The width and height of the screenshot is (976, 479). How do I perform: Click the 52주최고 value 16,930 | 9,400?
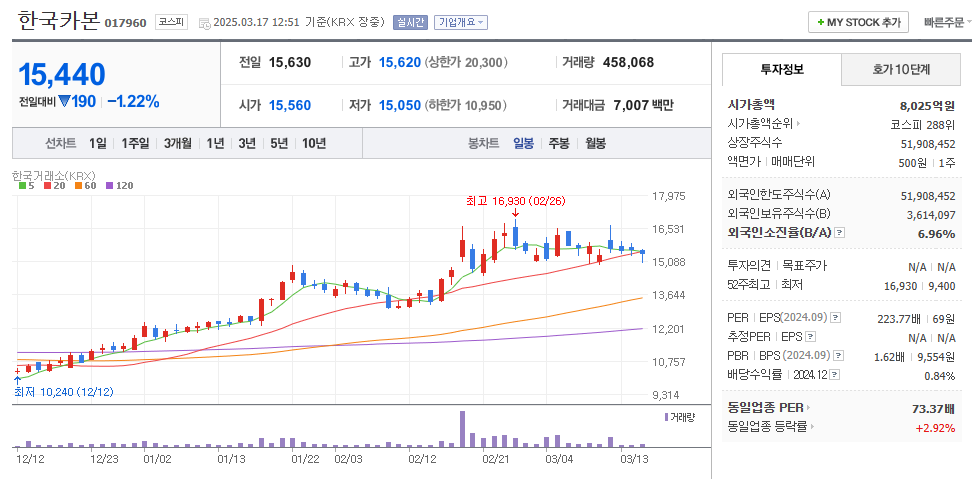click(x=919, y=285)
